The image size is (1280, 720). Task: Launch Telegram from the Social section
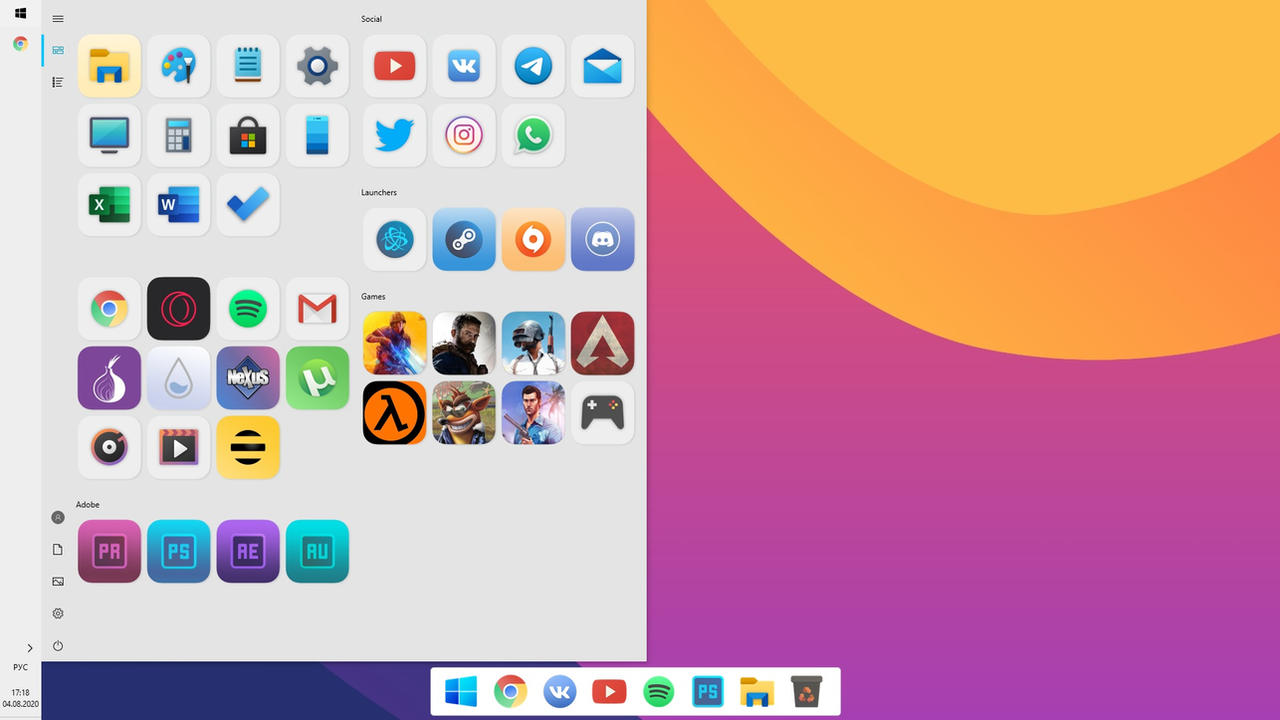pyautogui.click(x=533, y=66)
